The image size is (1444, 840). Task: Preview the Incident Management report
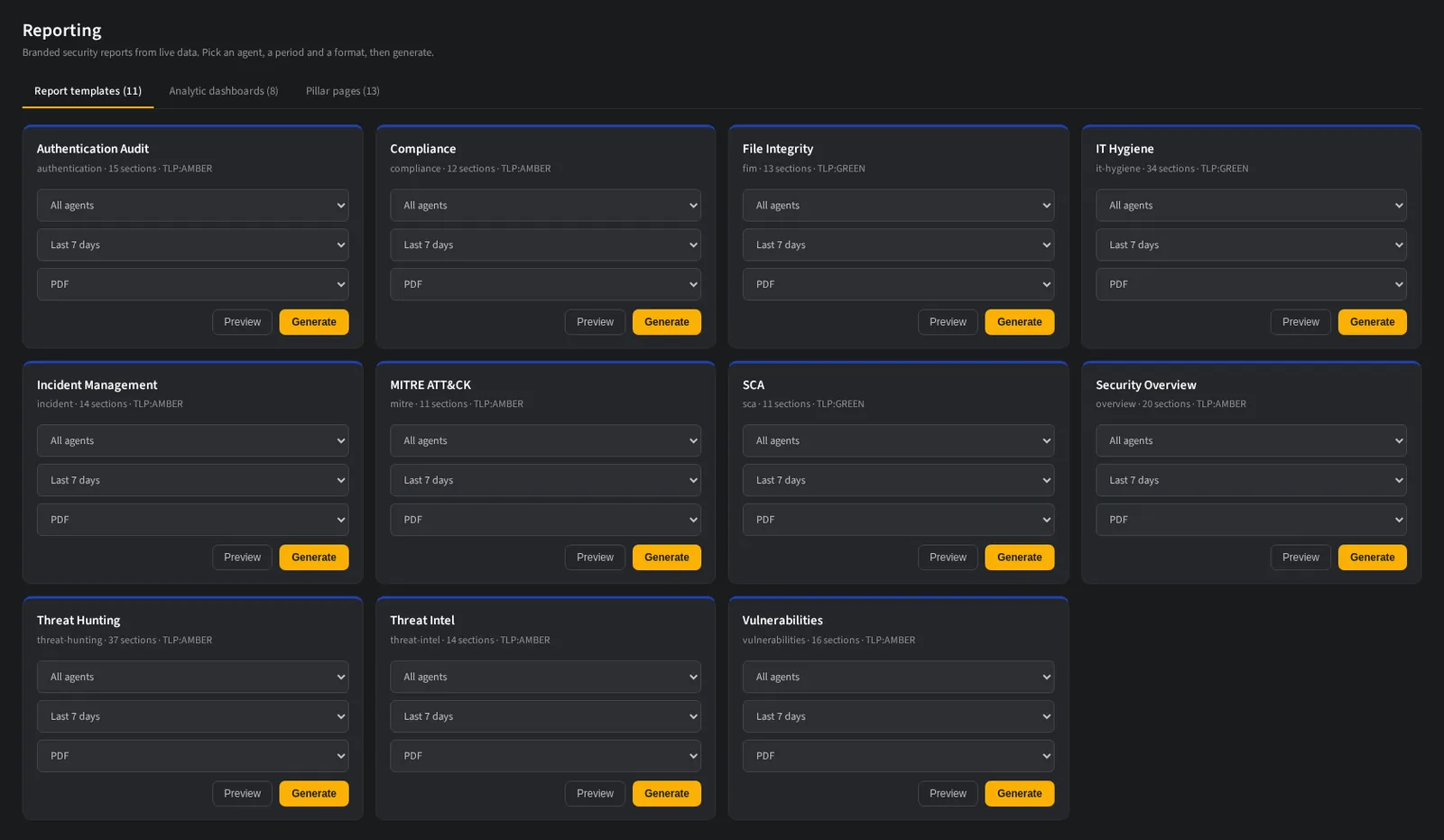[242, 558]
